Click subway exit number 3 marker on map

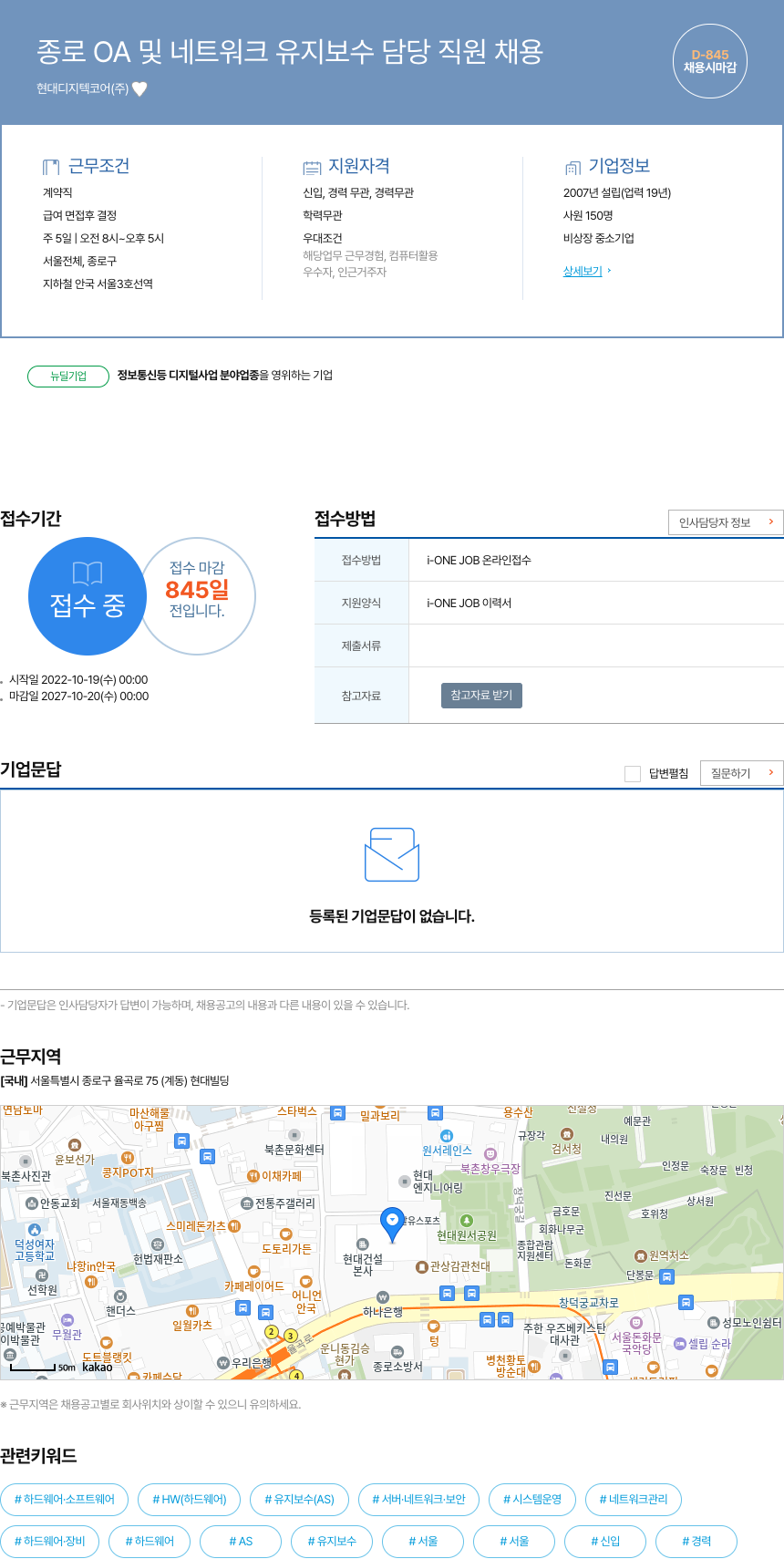pos(291,1336)
